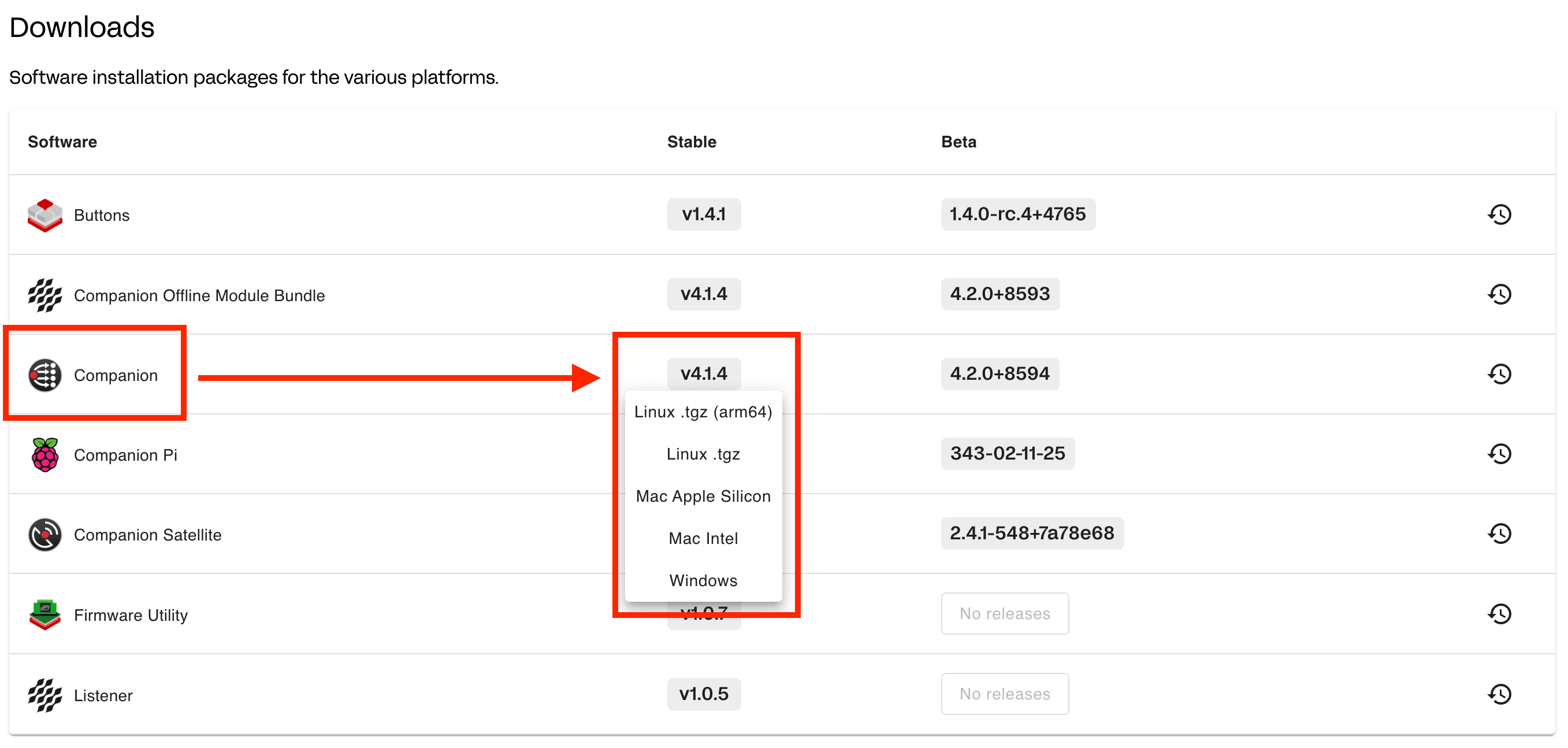Click the Downloads page heading
The image size is (1568, 748).
(x=82, y=27)
